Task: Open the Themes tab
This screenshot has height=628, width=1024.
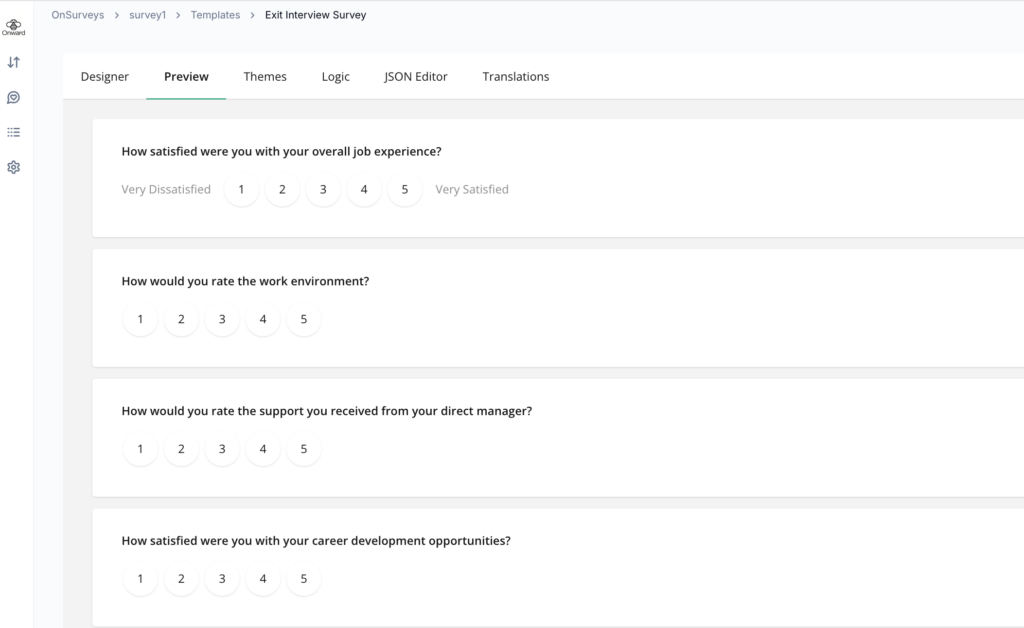Action: (265, 77)
